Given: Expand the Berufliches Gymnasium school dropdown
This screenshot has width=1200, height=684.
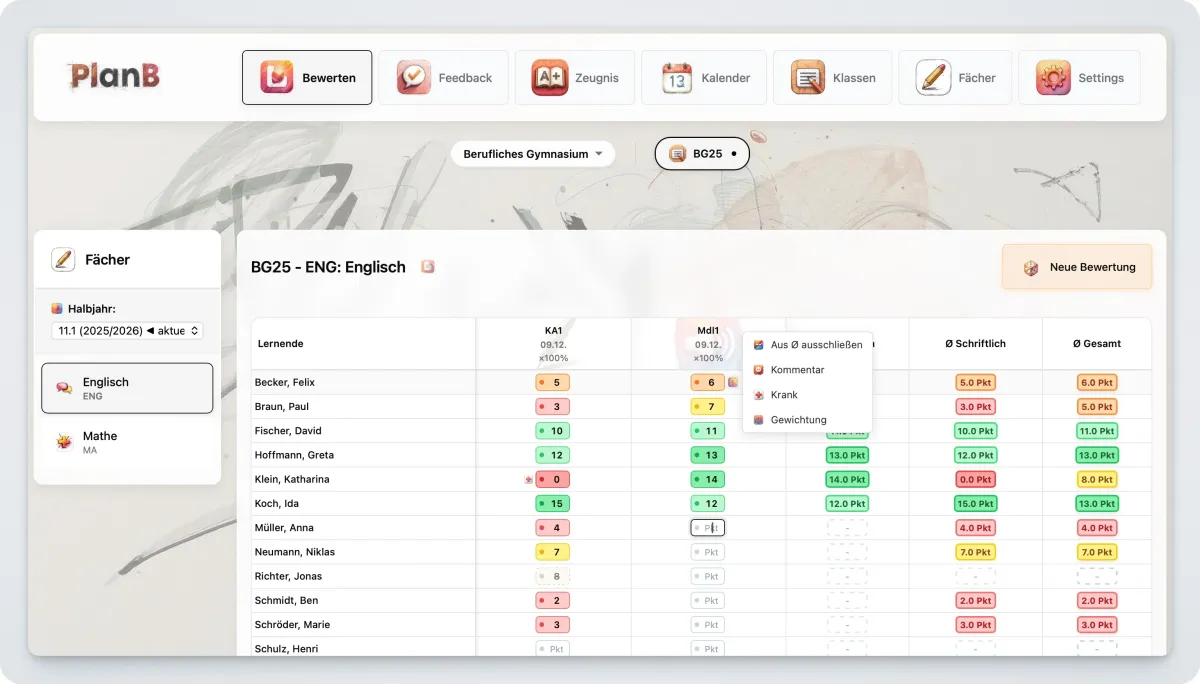Looking at the screenshot, I should click(532, 154).
